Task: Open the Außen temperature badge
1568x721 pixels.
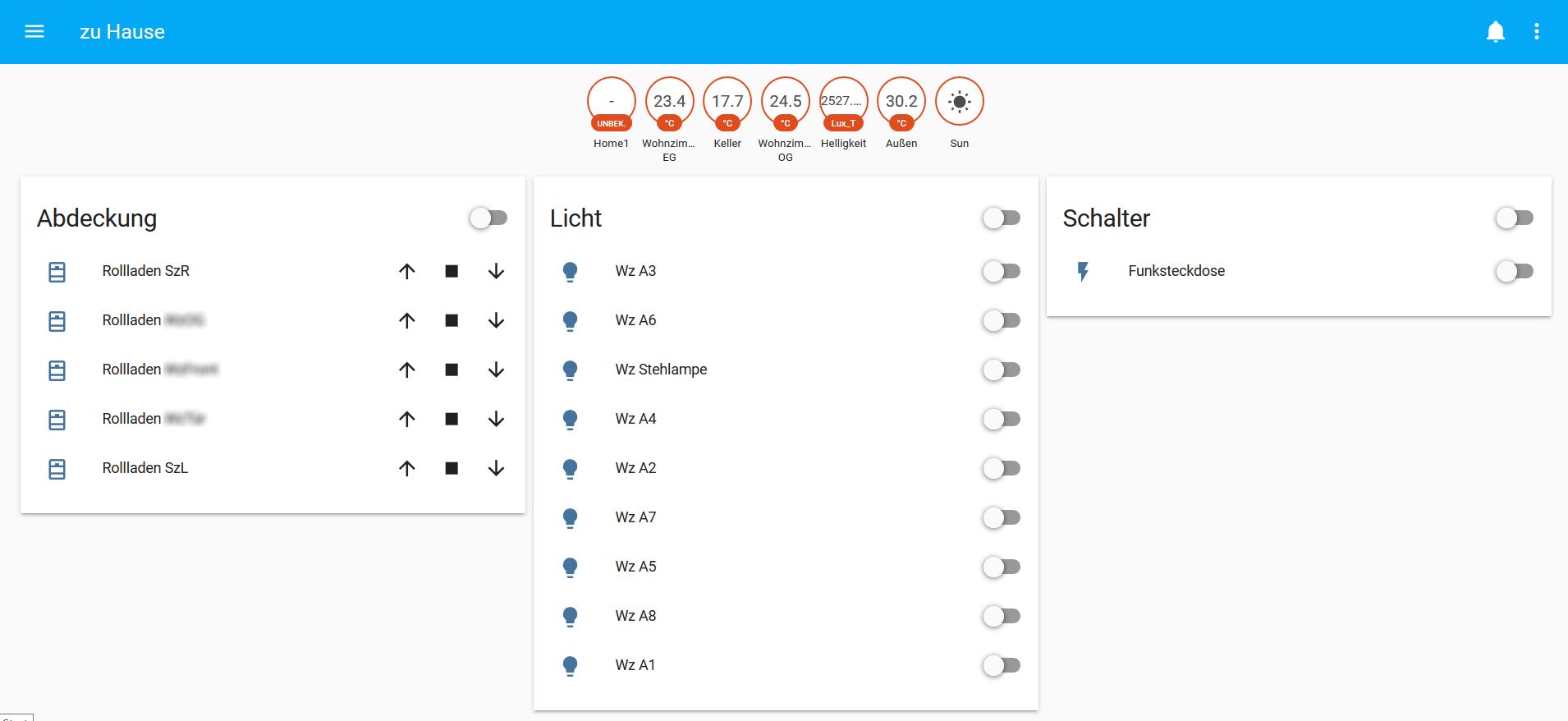Action: (x=901, y=102)
